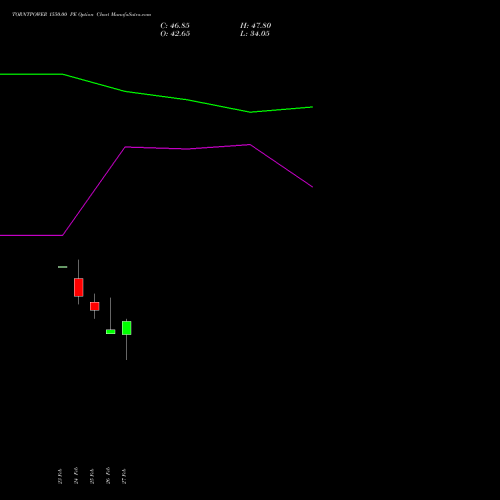Click the '27 Feb' date axis label
500x500 pixels.
[x=124, y=476]
